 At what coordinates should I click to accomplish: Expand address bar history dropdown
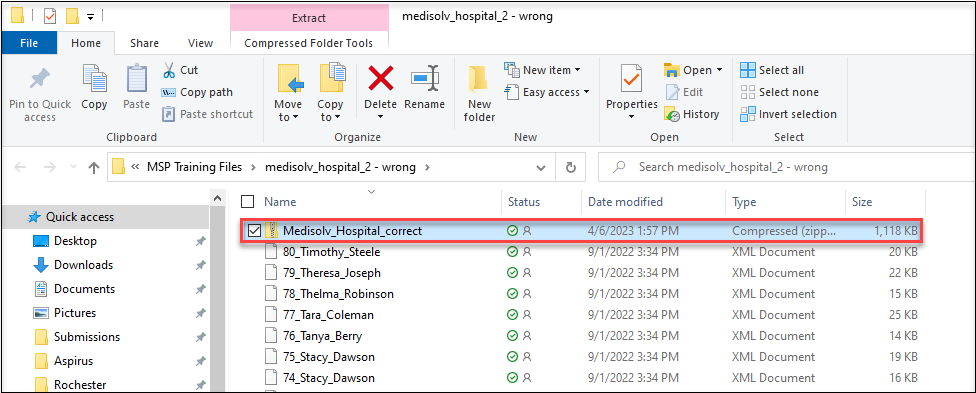542,168
